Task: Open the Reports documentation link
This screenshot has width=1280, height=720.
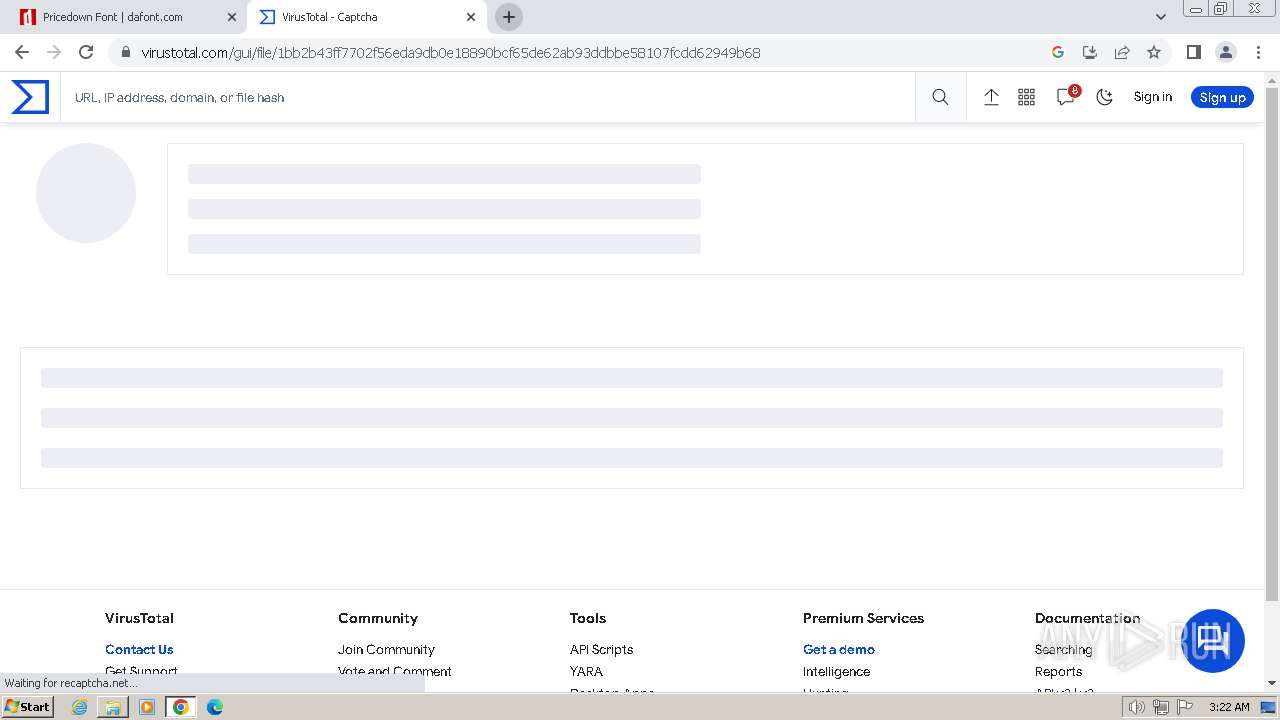Action: pyautogui.click(x=1058, y=671)
